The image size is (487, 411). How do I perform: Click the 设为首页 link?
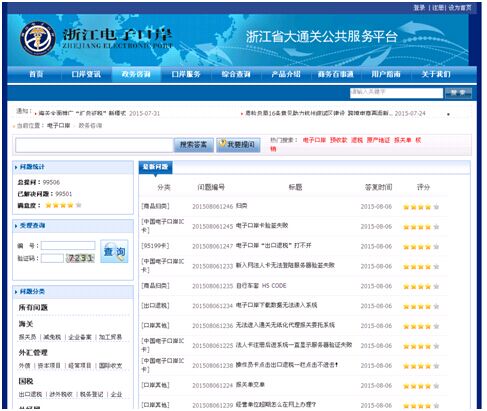point(460,7)
